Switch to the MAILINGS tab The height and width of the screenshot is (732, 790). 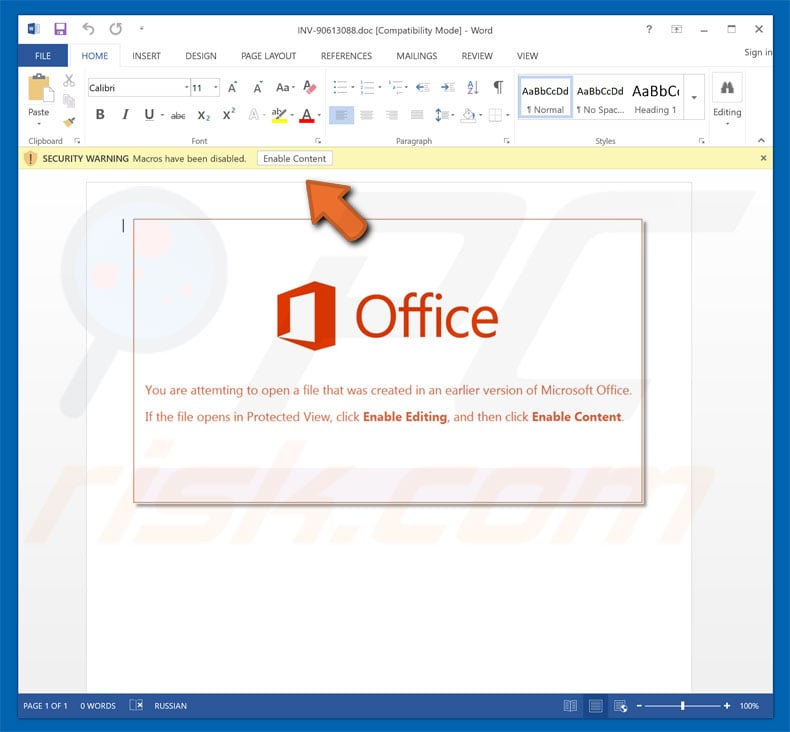point(417,56)
